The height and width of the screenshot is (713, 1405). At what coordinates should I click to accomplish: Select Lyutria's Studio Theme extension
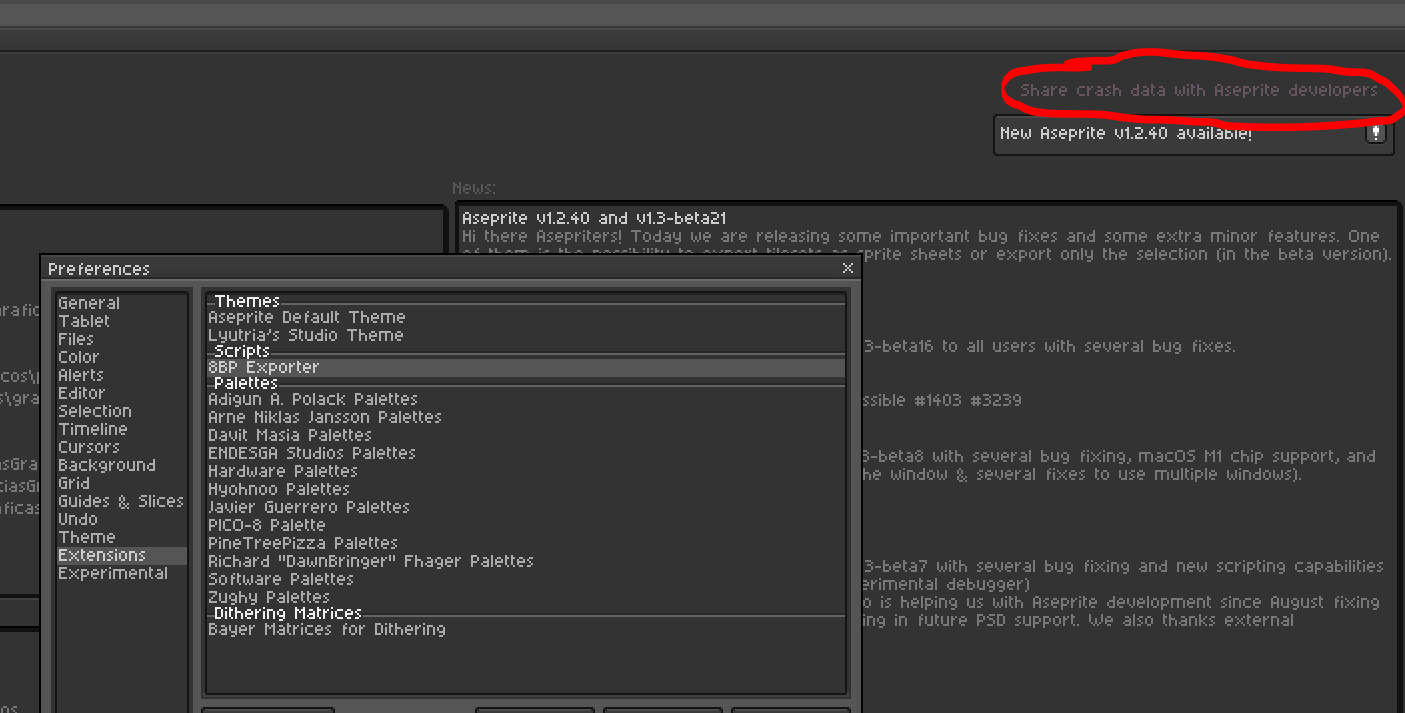pos(526,335)
